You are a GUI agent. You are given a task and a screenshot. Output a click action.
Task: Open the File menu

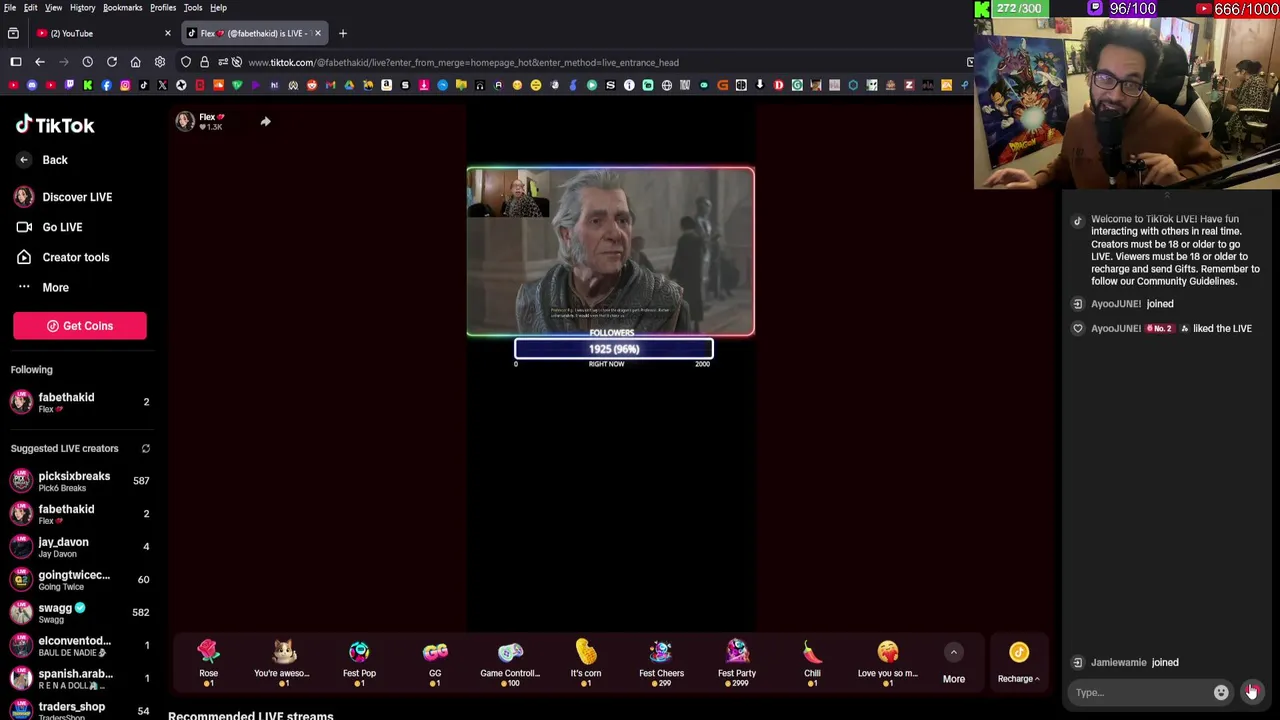click(10, 7)
